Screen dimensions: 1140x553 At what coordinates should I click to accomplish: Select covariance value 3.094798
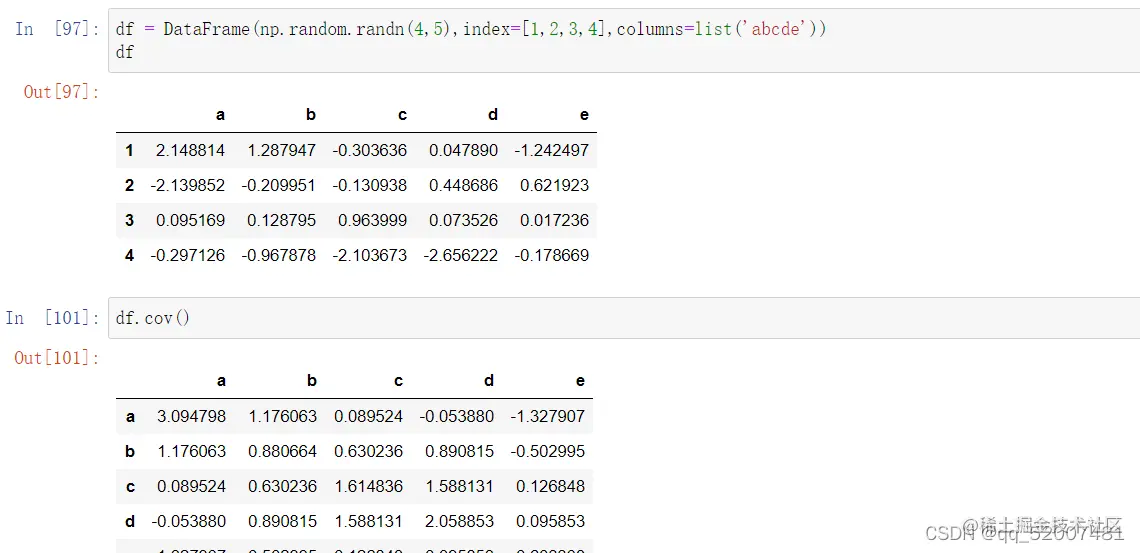tap(191, 416)
